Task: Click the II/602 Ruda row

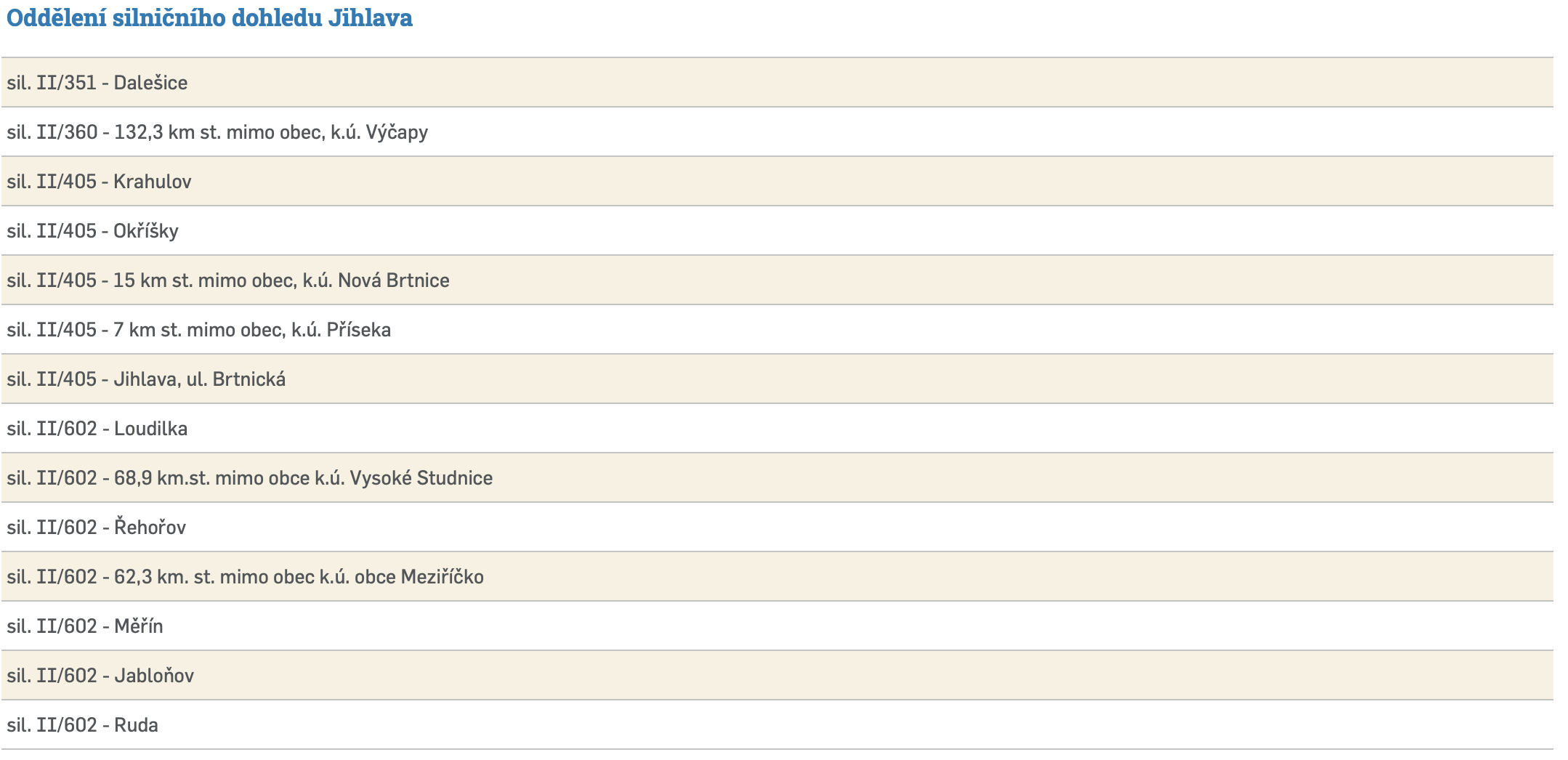Action: tap(83, 725)
